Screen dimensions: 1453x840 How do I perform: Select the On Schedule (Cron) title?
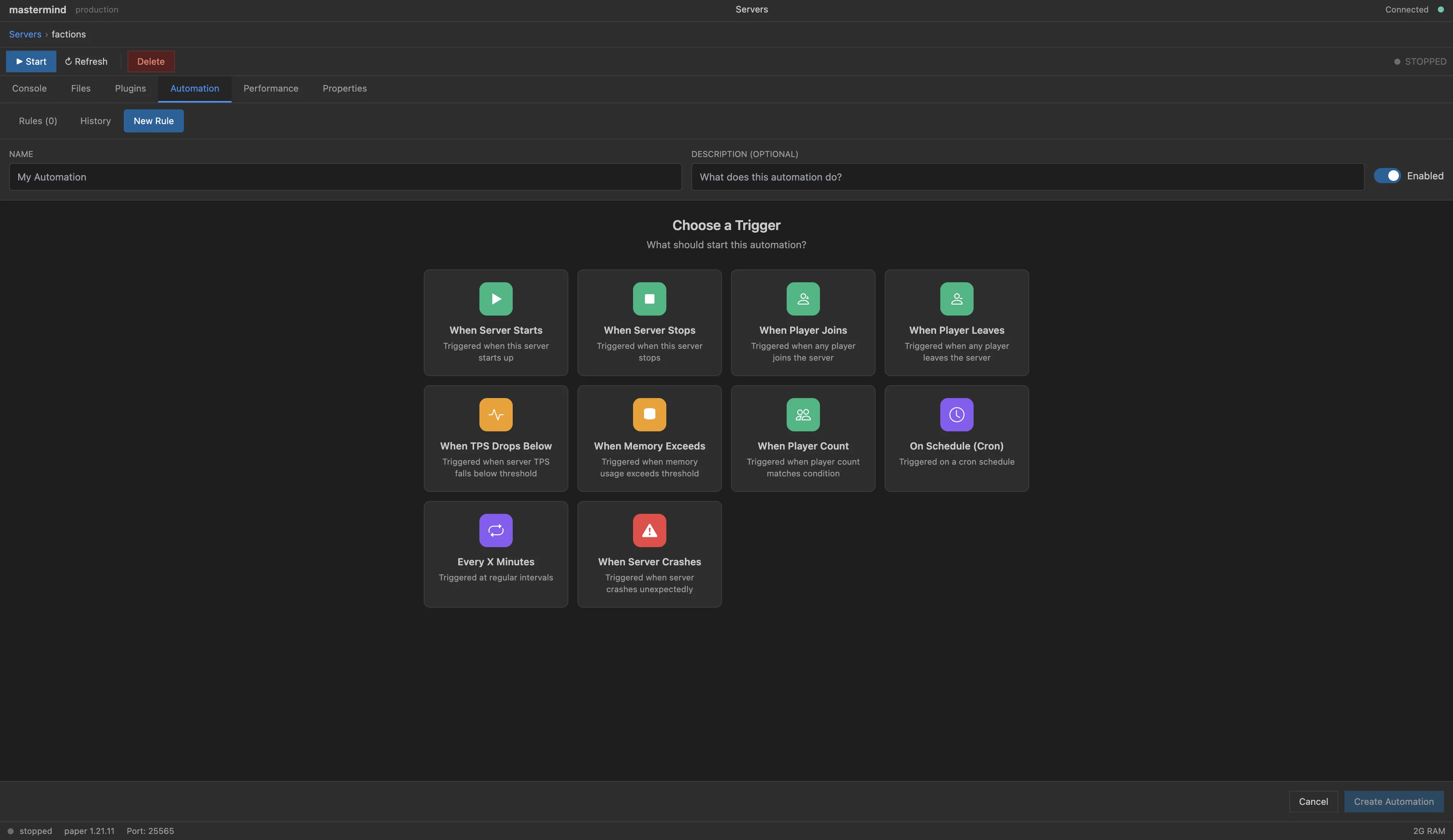[957, 446]
